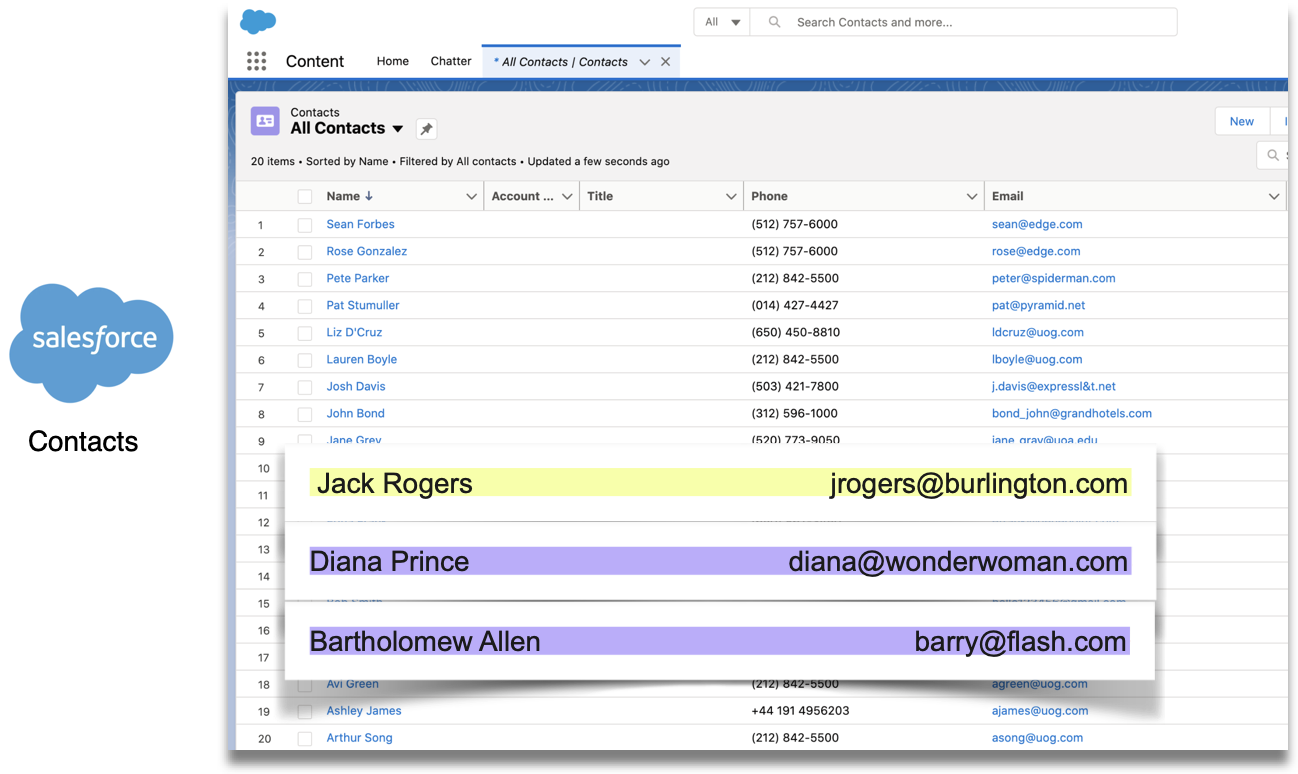Screen dimensions: 1298x774
Task: Email rose@edge.com
Action: (1036, 251)
